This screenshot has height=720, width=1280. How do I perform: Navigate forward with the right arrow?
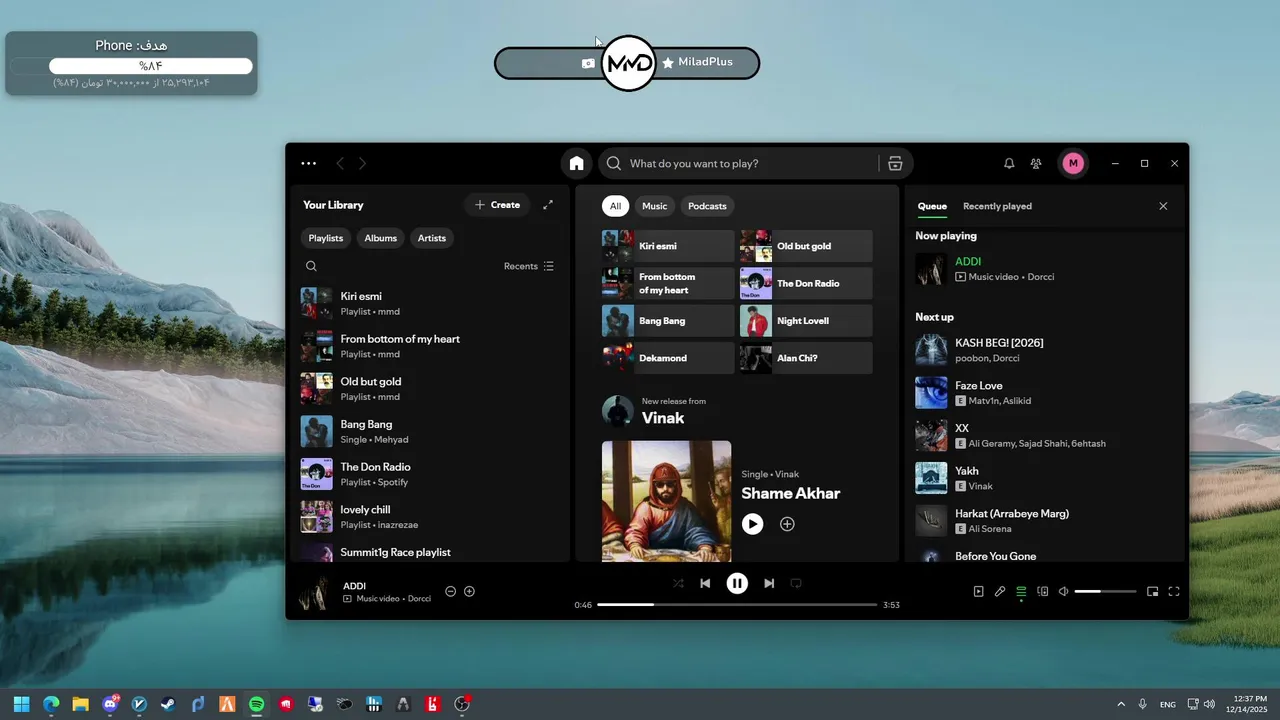362,163
